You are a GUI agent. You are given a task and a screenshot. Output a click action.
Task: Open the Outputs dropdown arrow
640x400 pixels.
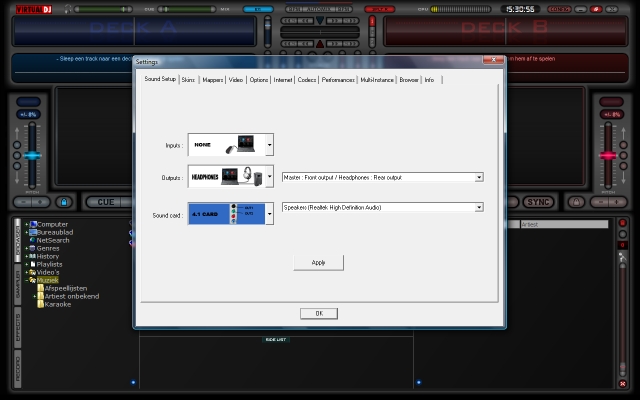(x=269, y=176)
